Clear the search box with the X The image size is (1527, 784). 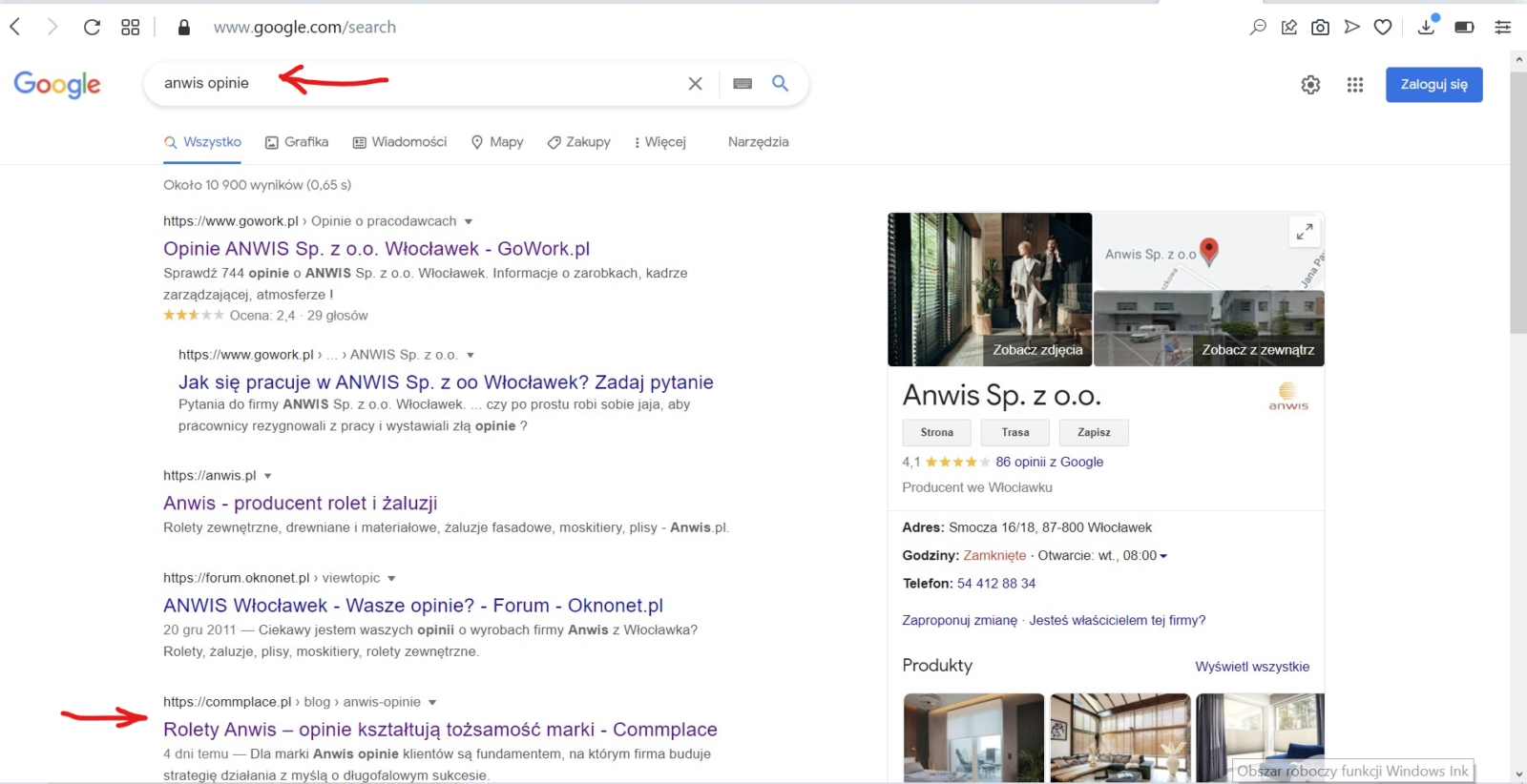pos(696,84)
